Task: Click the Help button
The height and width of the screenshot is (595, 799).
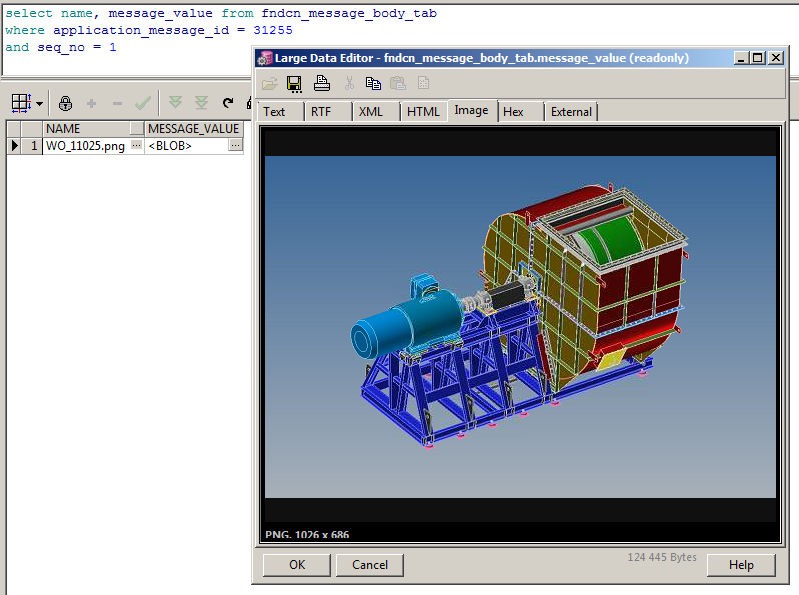Action: (741, 565)
